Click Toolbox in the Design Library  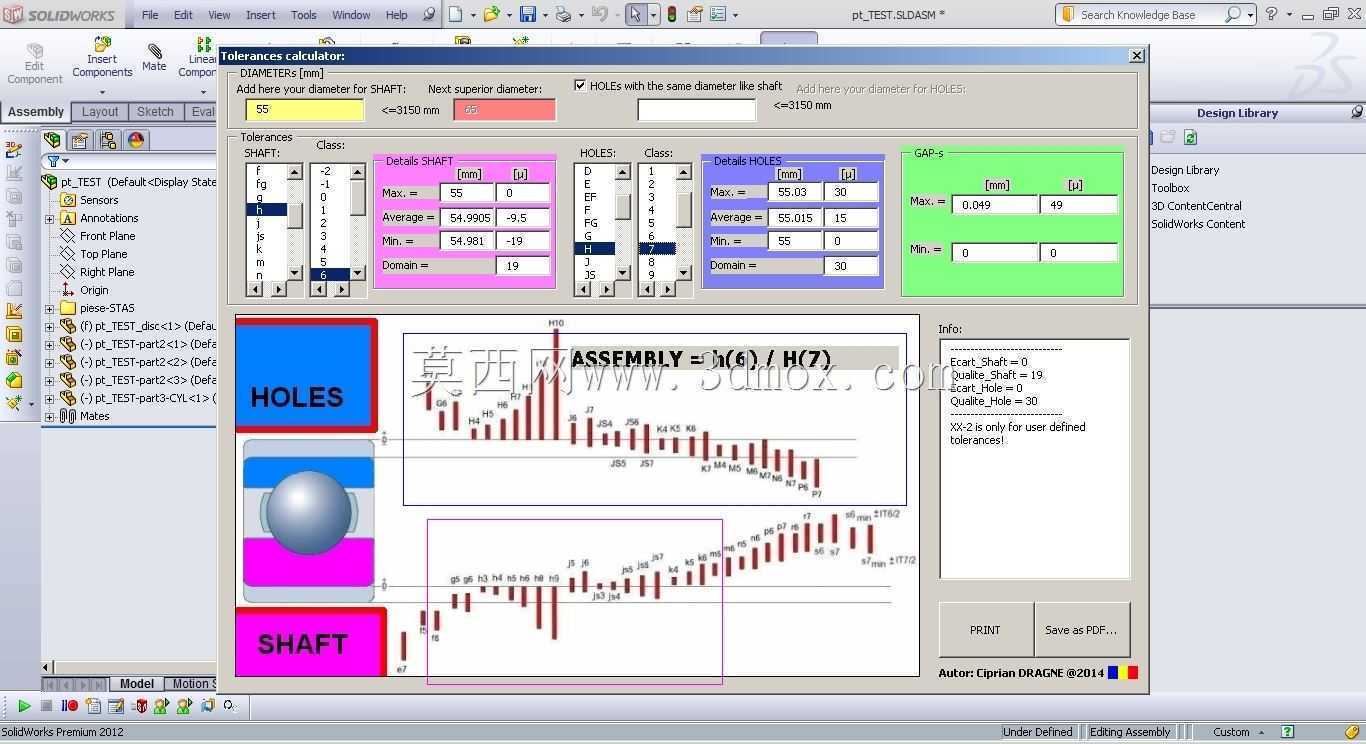tap(1170, 188)
